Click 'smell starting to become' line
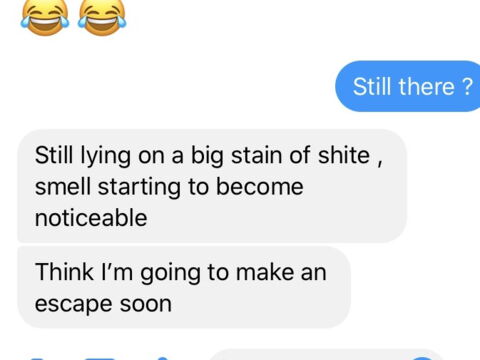Screen dimensions: 480x360 (169, 187)
